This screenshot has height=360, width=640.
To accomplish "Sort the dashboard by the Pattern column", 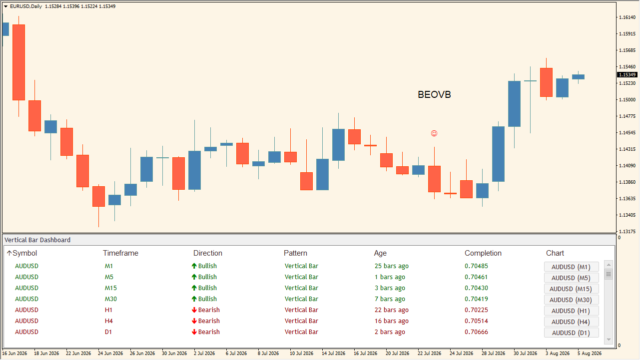I will click(296, 253).
